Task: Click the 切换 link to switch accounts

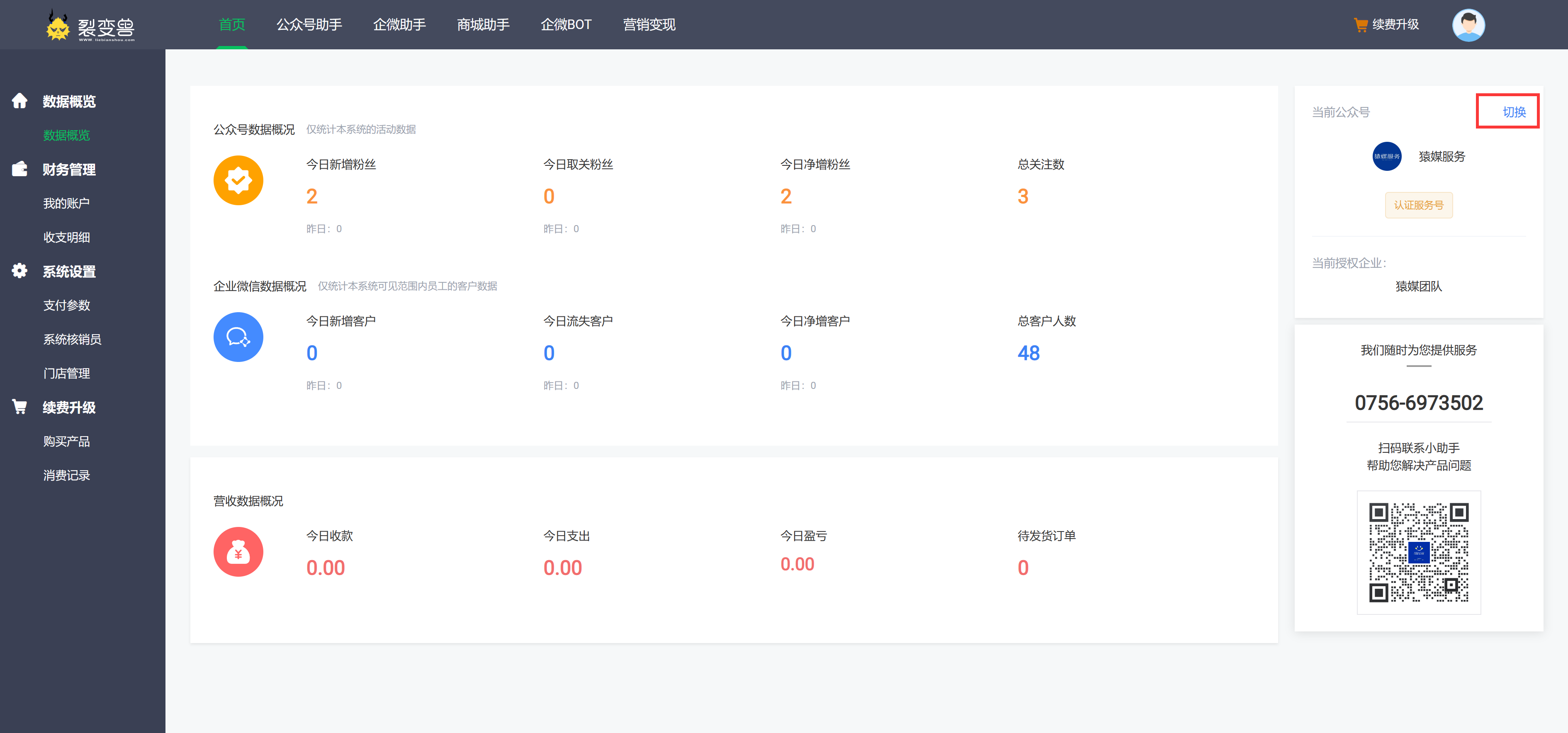Action: click(1514, 112)
